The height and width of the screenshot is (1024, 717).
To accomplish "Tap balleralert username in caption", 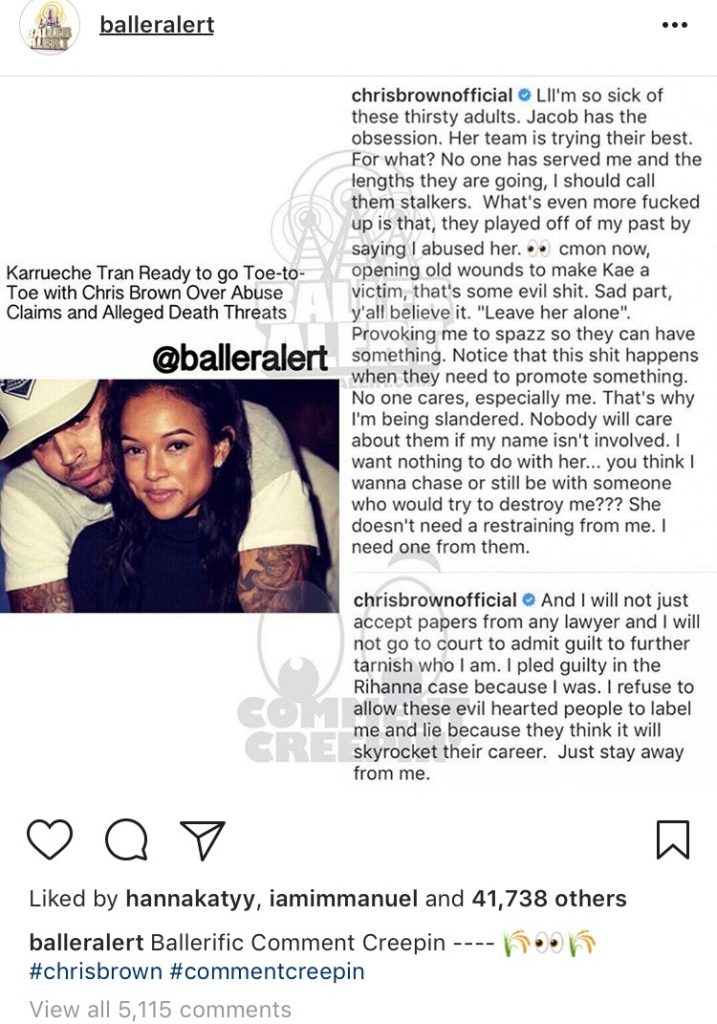I will (86, 942).
